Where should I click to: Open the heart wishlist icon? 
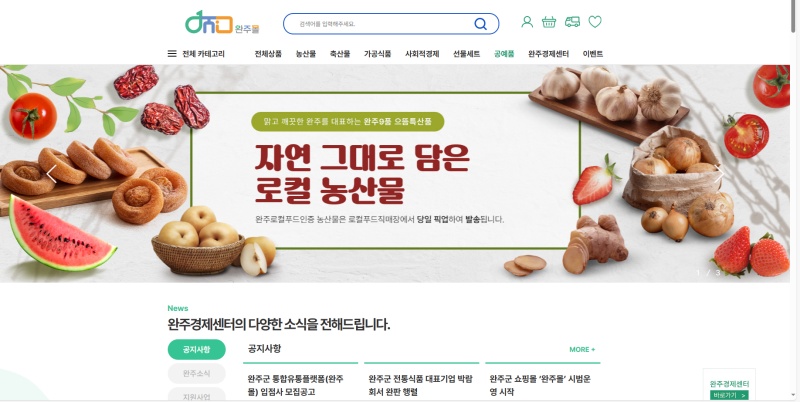point(595,22)
